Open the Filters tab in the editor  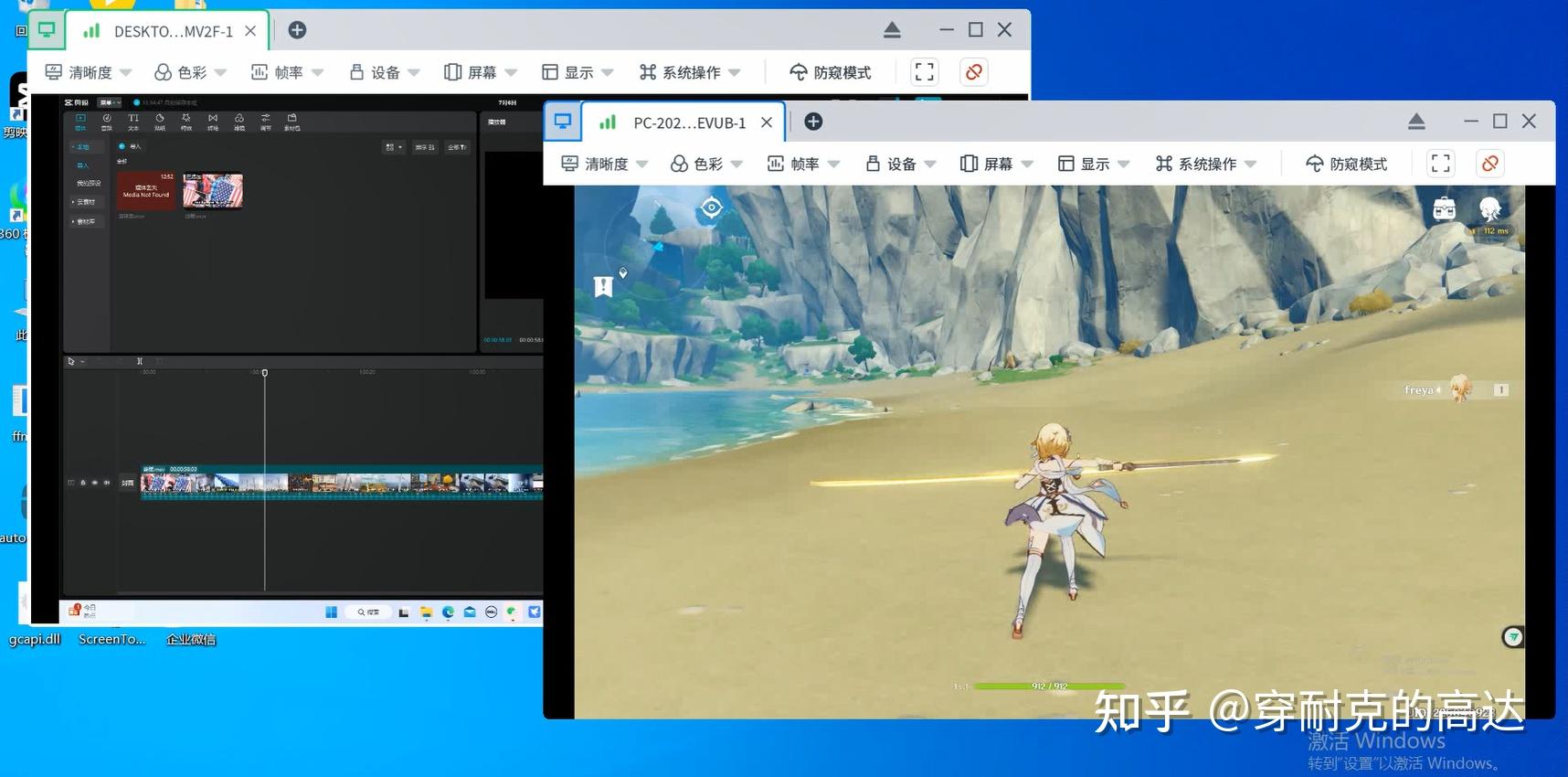pos(239,122)
